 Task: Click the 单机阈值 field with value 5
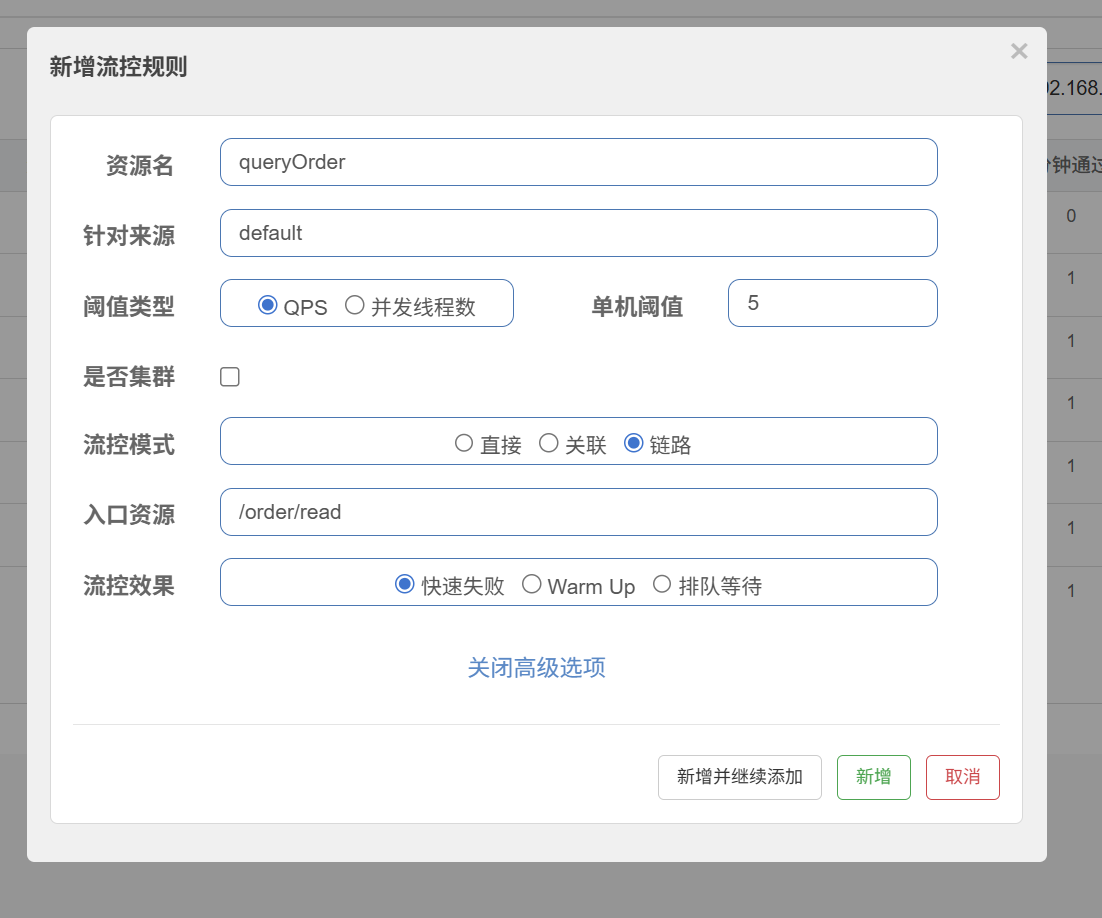pyautogui.click(x=833, y=303)
